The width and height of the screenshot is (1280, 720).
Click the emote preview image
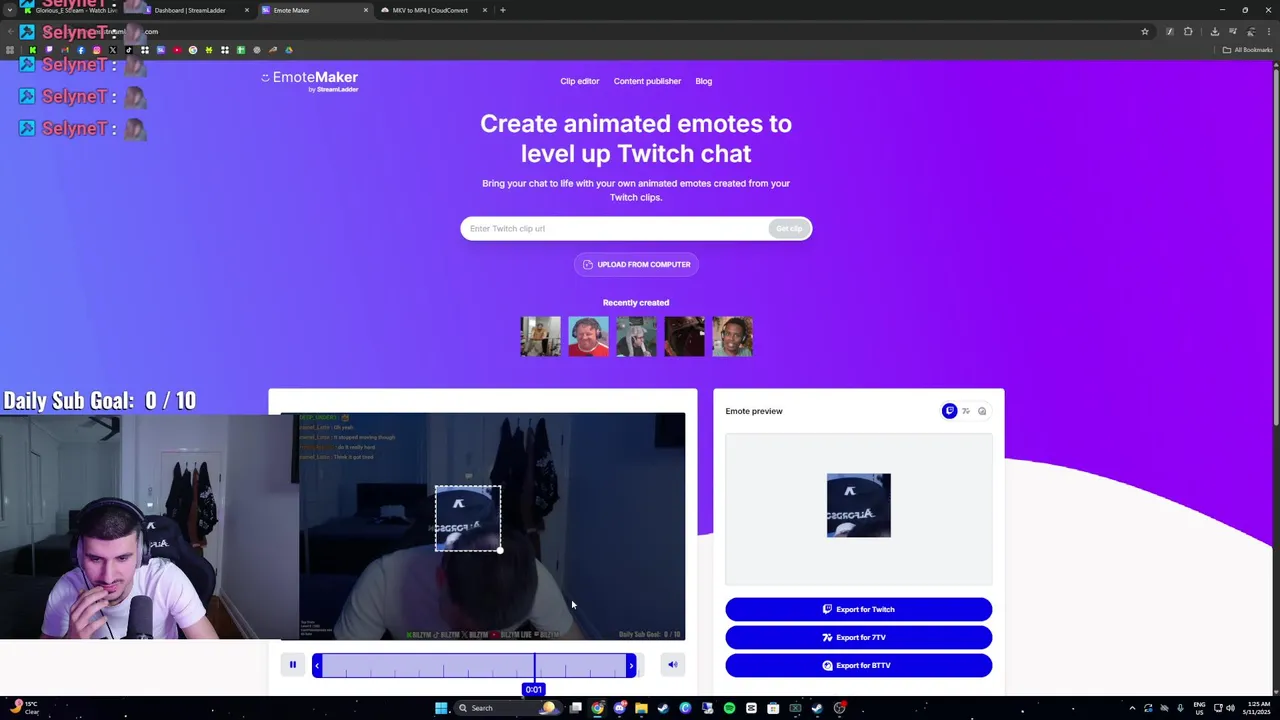(859, 505)
